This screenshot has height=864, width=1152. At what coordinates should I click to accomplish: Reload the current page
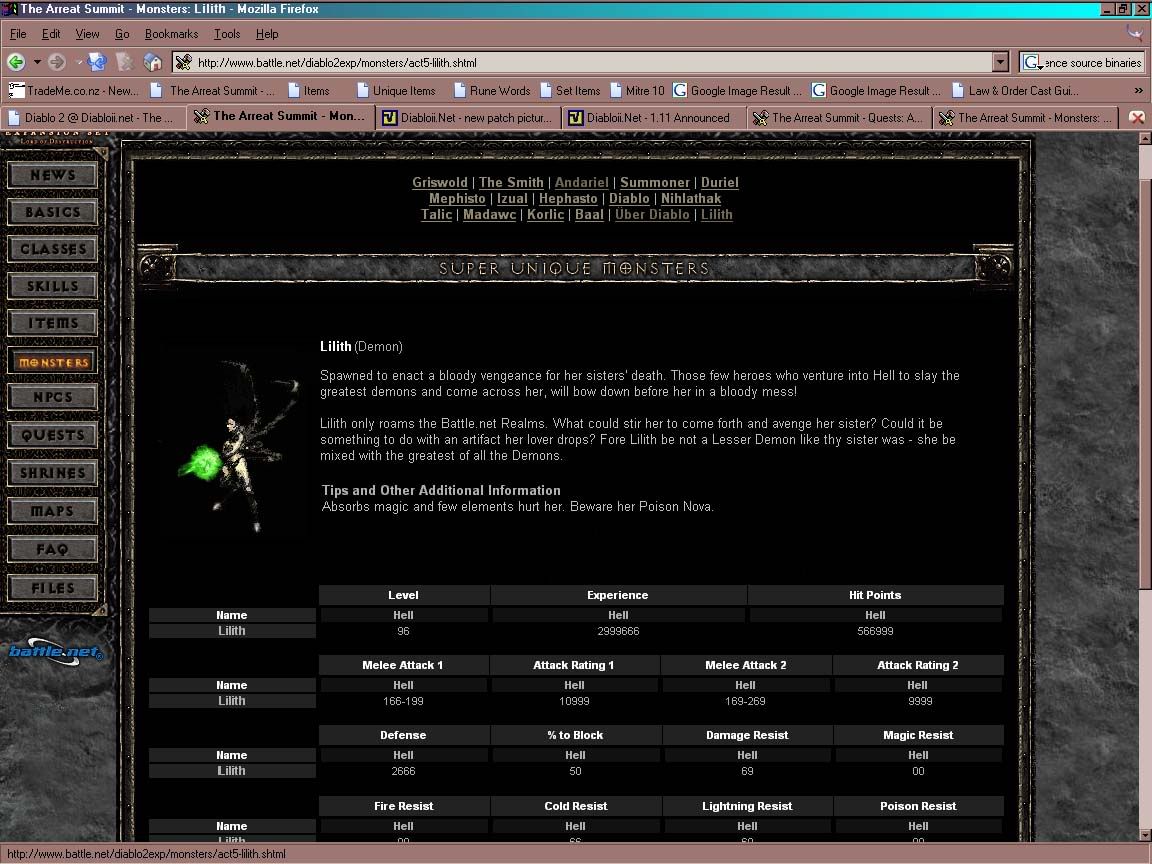coord(96,62)
